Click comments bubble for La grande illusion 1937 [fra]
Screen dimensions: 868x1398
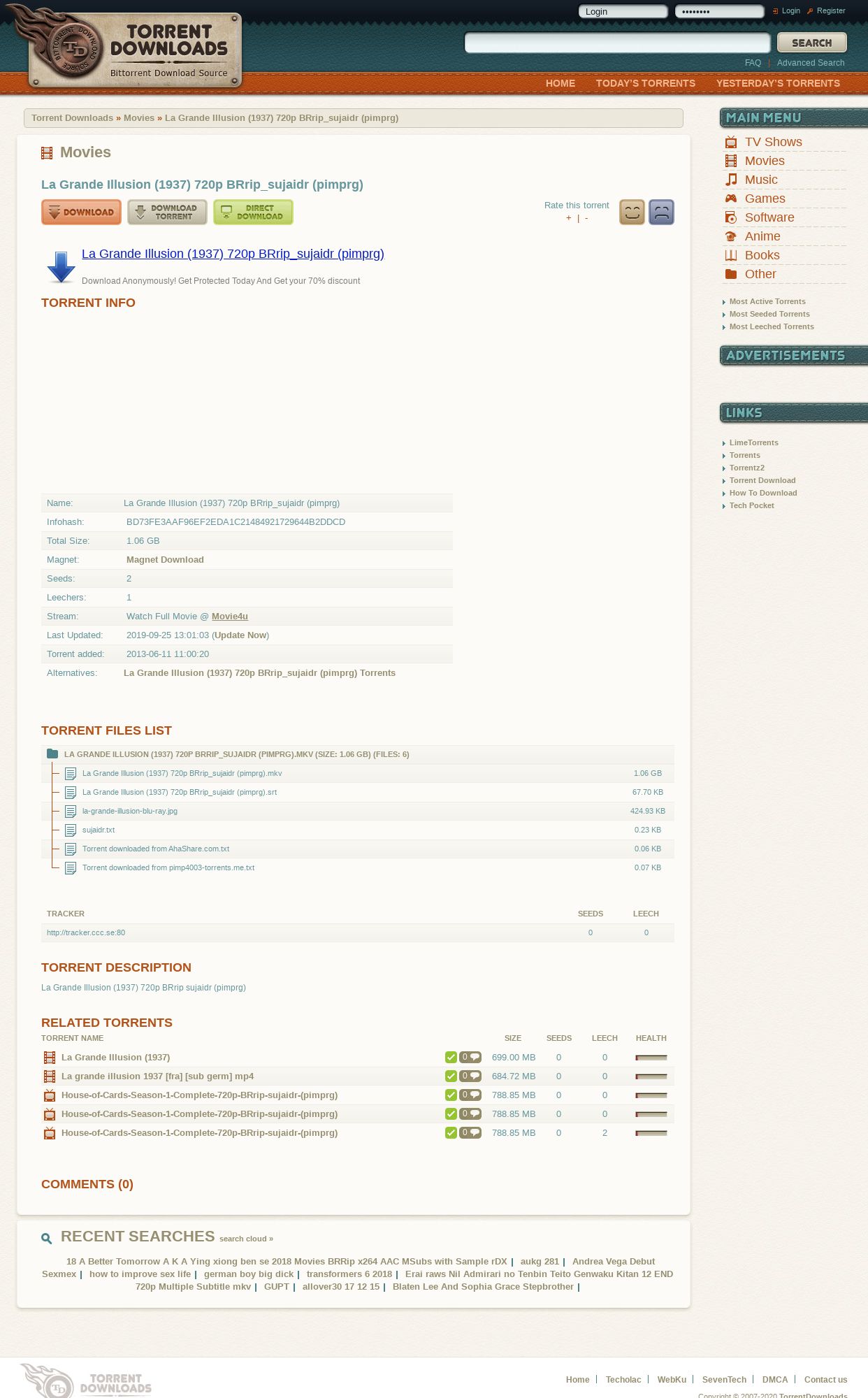(x=470, y=1076)
